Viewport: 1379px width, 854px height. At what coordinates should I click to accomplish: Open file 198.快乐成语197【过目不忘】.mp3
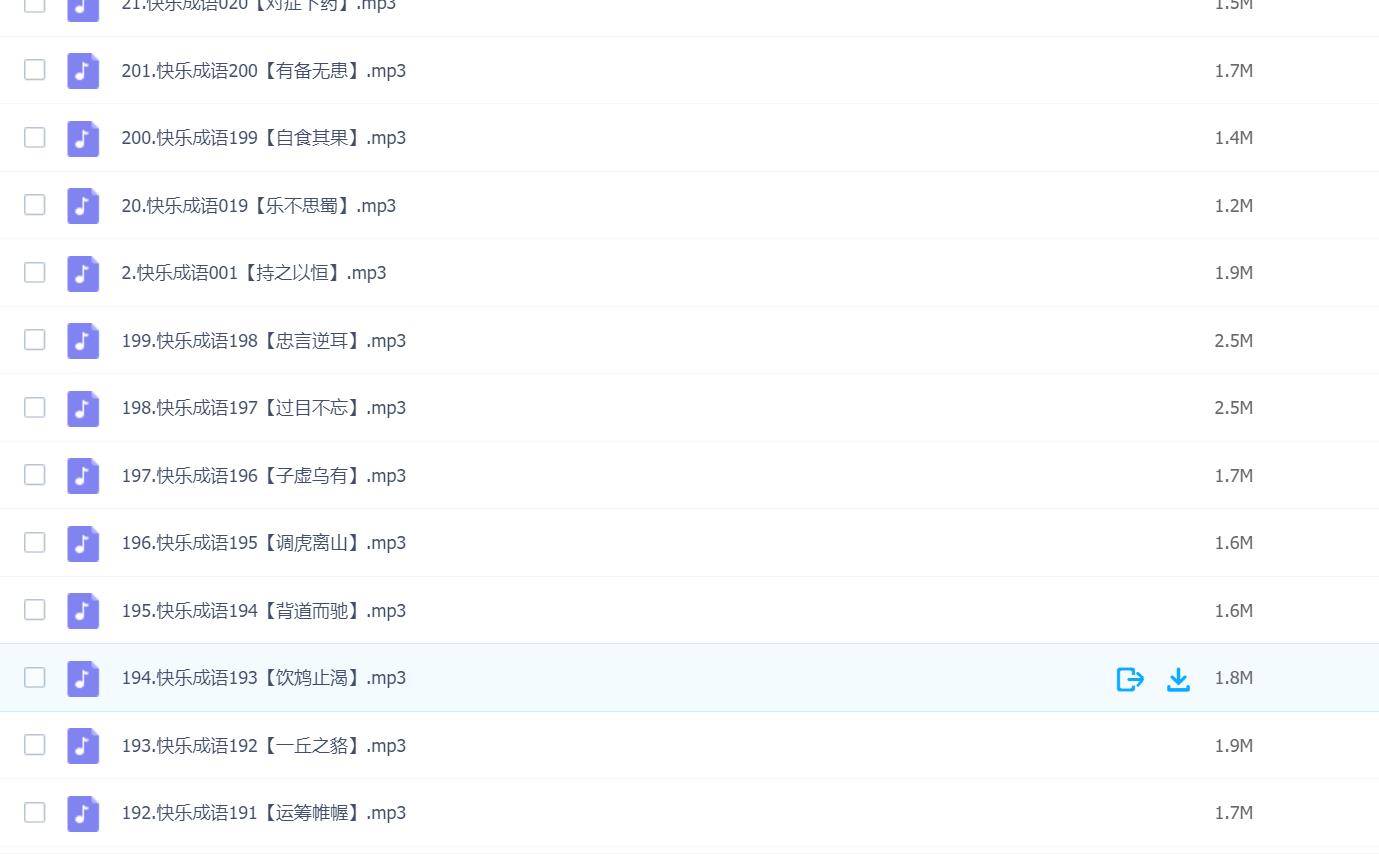click(264, 408)
